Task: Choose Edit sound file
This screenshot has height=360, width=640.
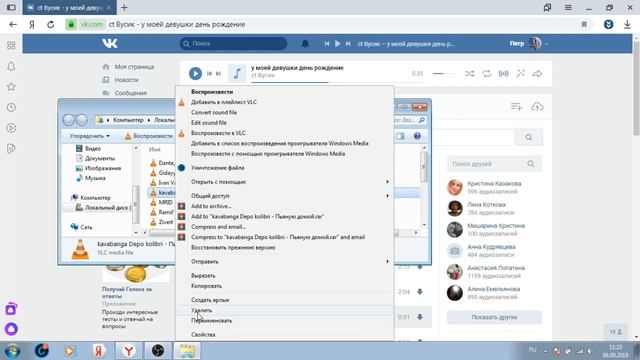Action: [285, 122]
